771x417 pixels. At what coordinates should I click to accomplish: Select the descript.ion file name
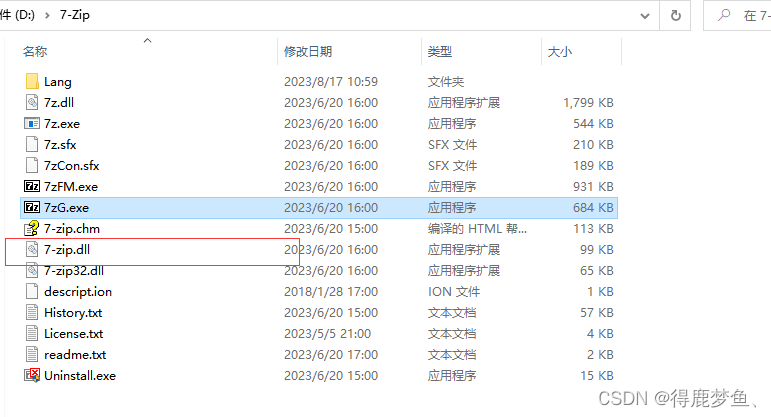click(78, 292)
